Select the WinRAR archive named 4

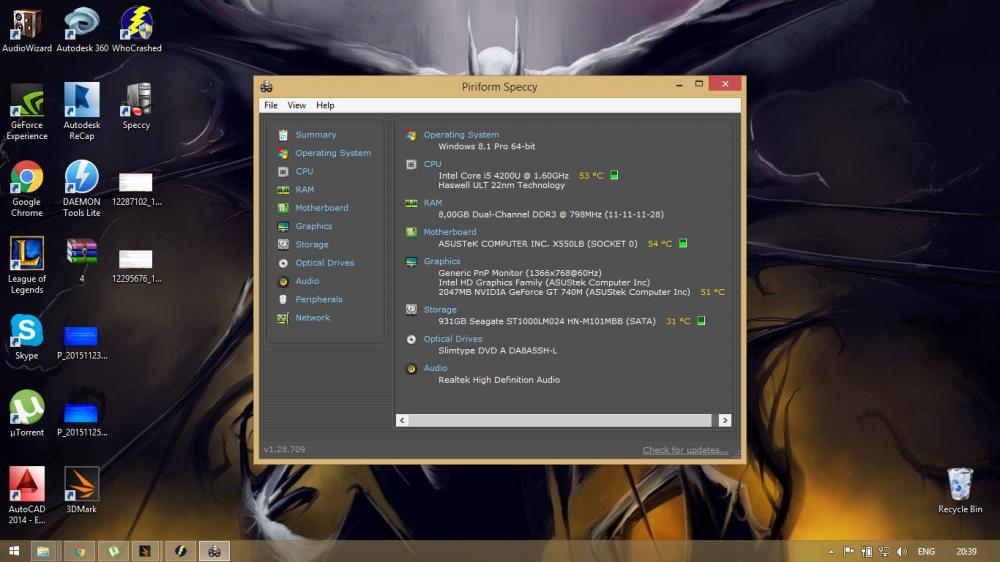tap(82, 260)
